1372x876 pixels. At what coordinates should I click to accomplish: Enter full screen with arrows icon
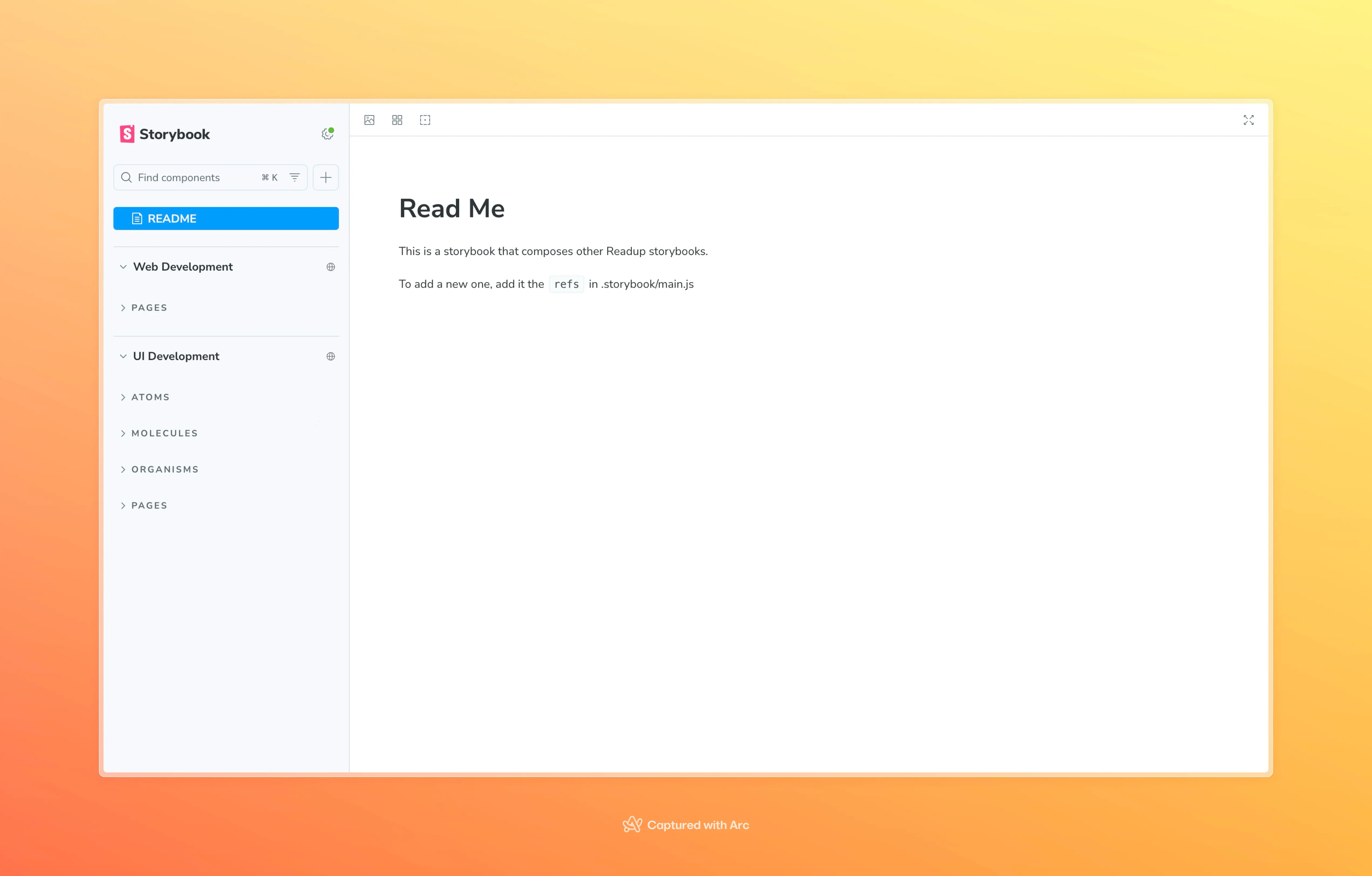pos(1248,120)
